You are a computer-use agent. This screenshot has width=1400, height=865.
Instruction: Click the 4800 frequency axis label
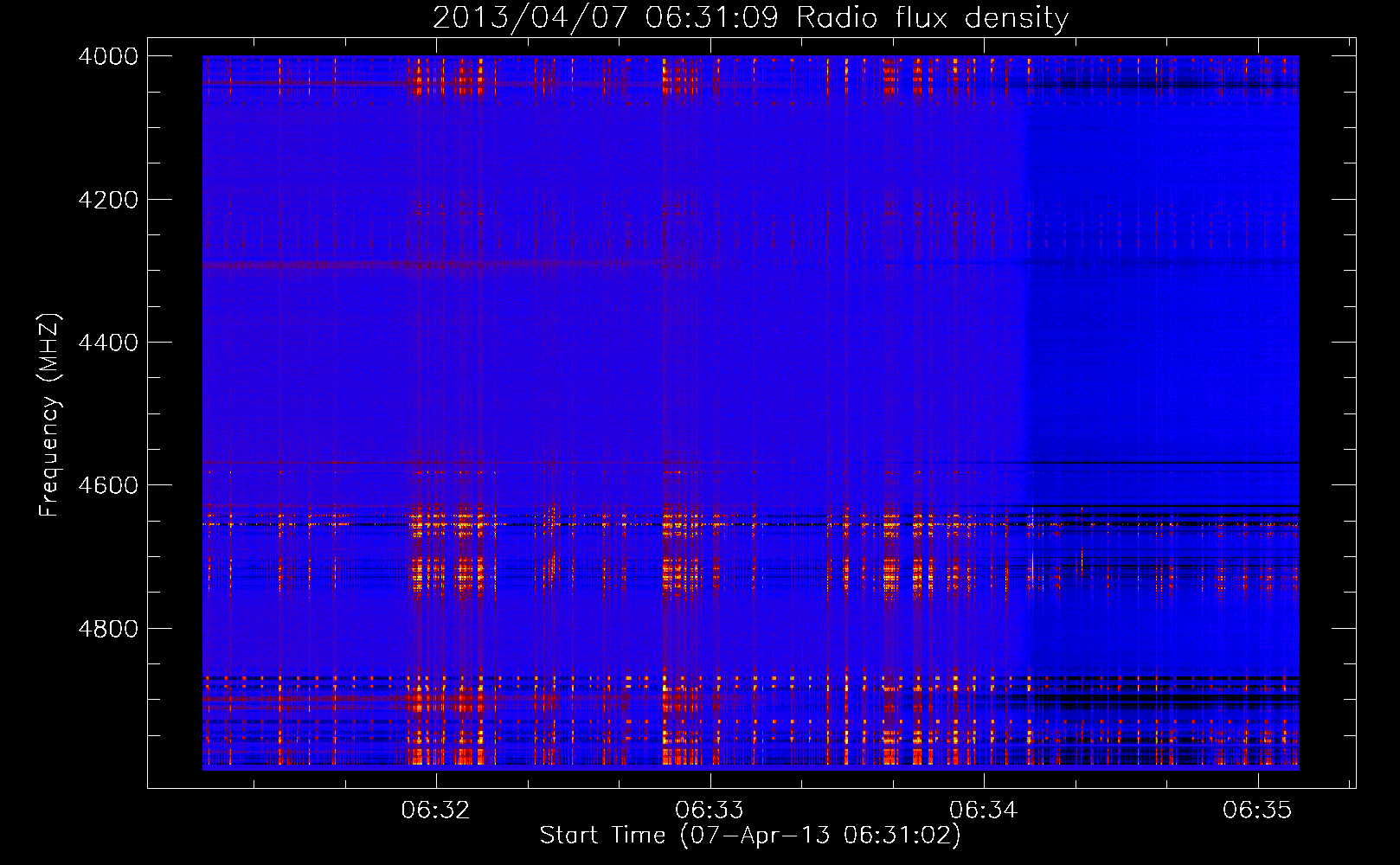[x=108, y=629]
